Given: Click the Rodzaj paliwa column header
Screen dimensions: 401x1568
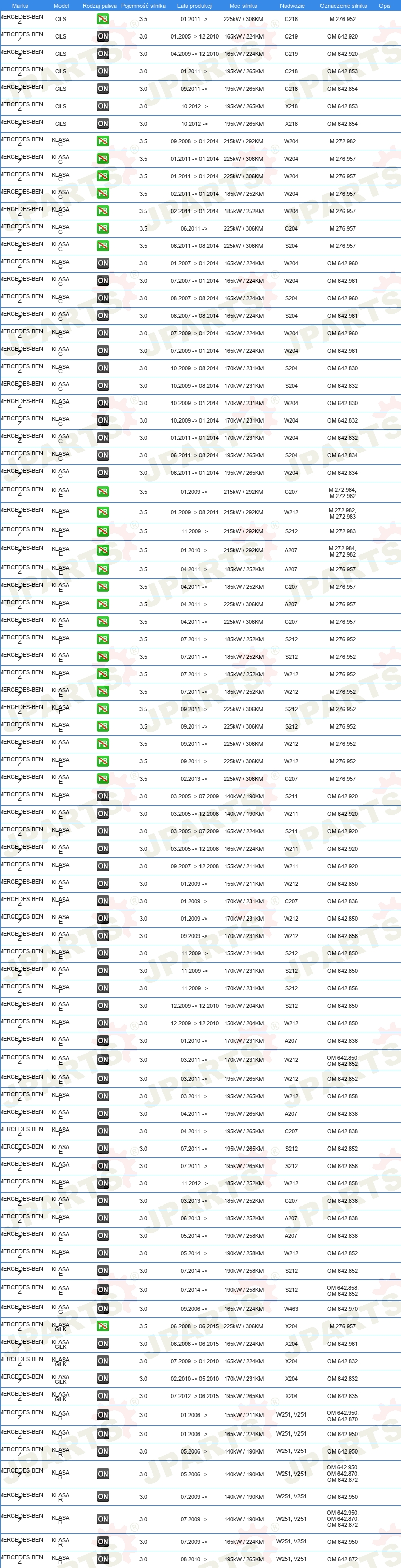Looking at the screenshot, I should coord(99,6).
